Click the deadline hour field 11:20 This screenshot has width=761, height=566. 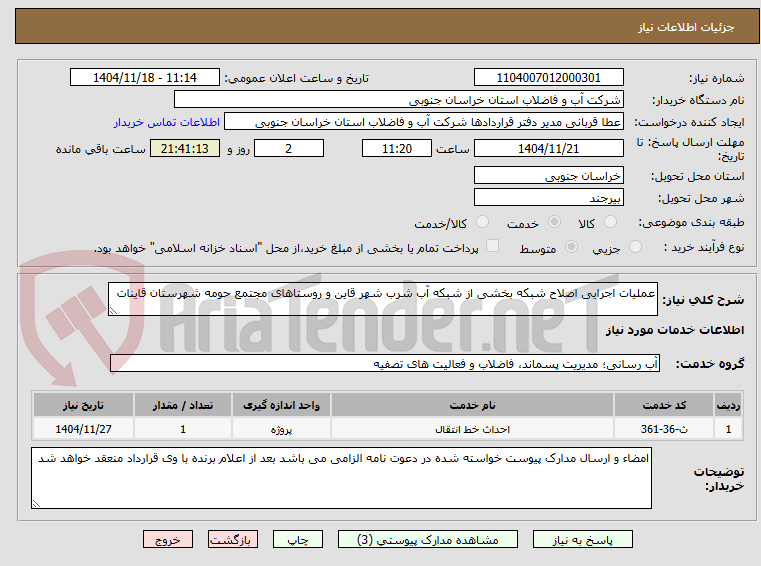[x=397, y=149]
